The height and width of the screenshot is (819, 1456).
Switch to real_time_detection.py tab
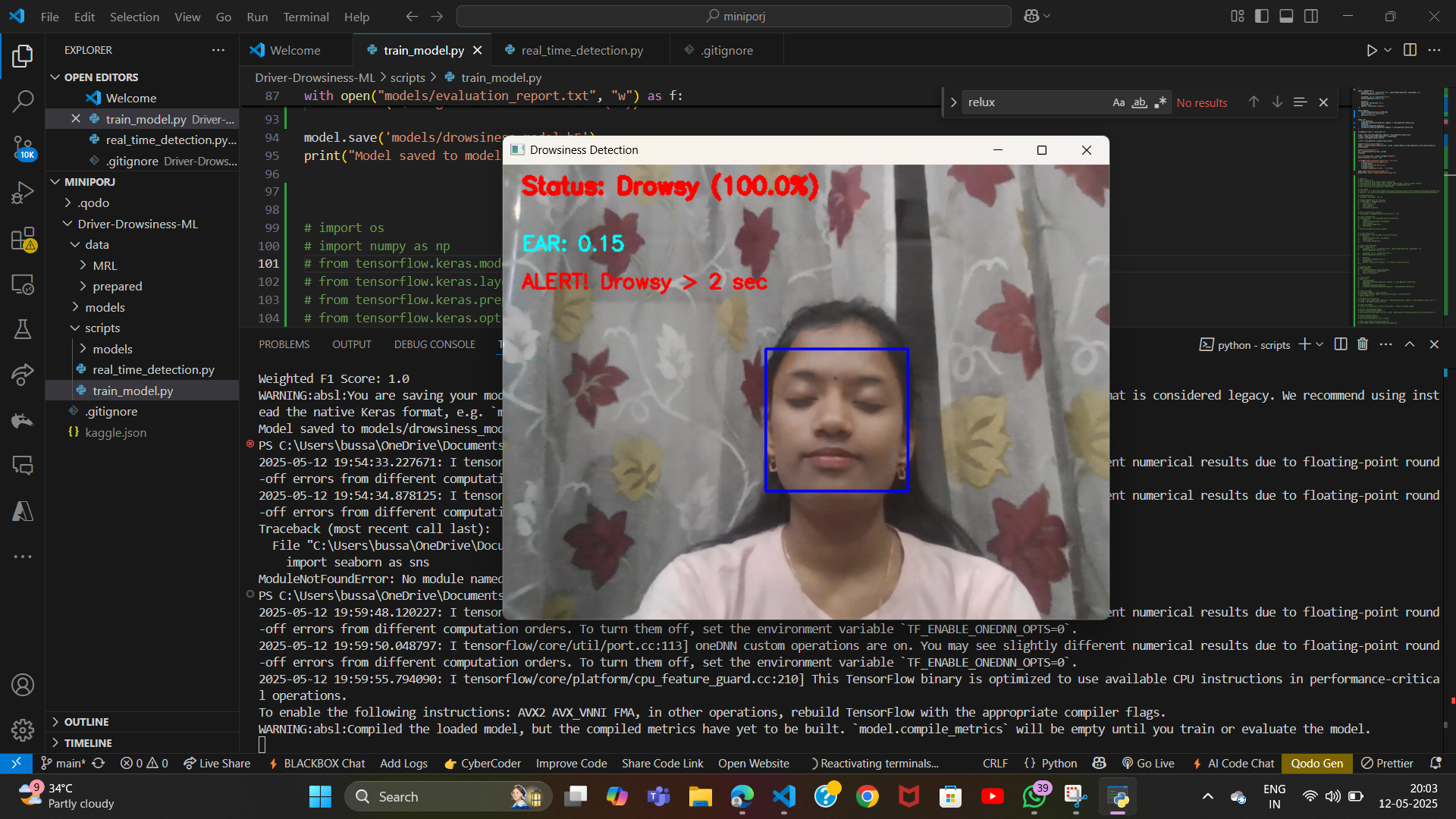tap(582, 50)
